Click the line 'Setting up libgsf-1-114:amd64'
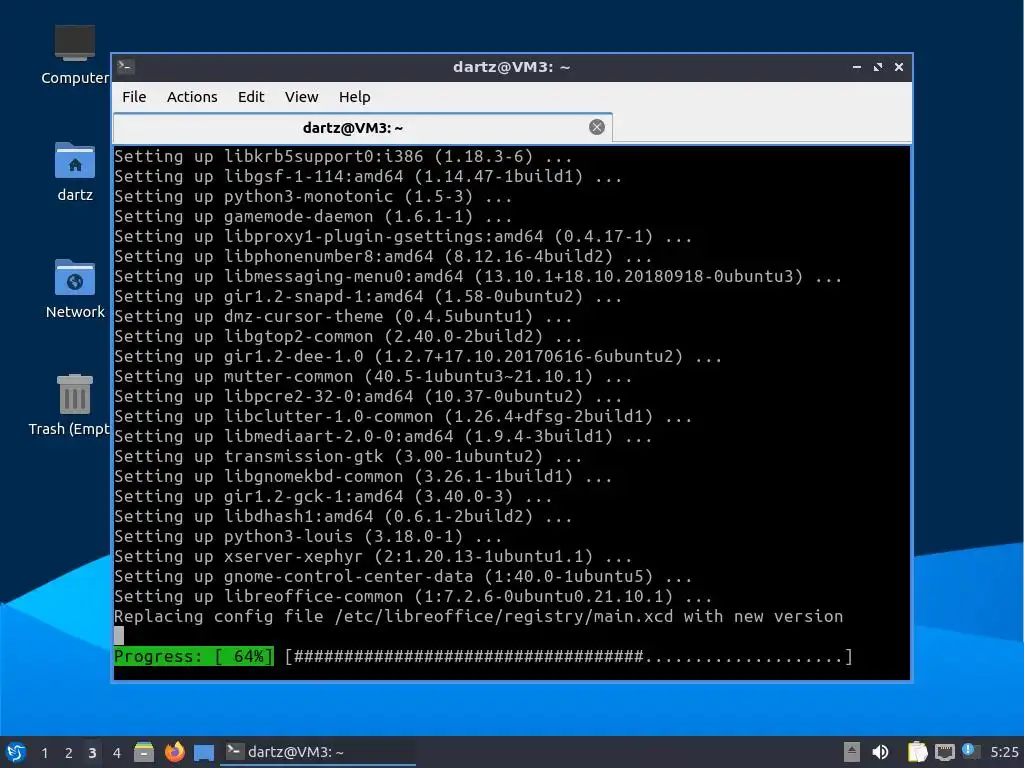The width and height of the screenshot is (1024, 768). pos(368,176)
